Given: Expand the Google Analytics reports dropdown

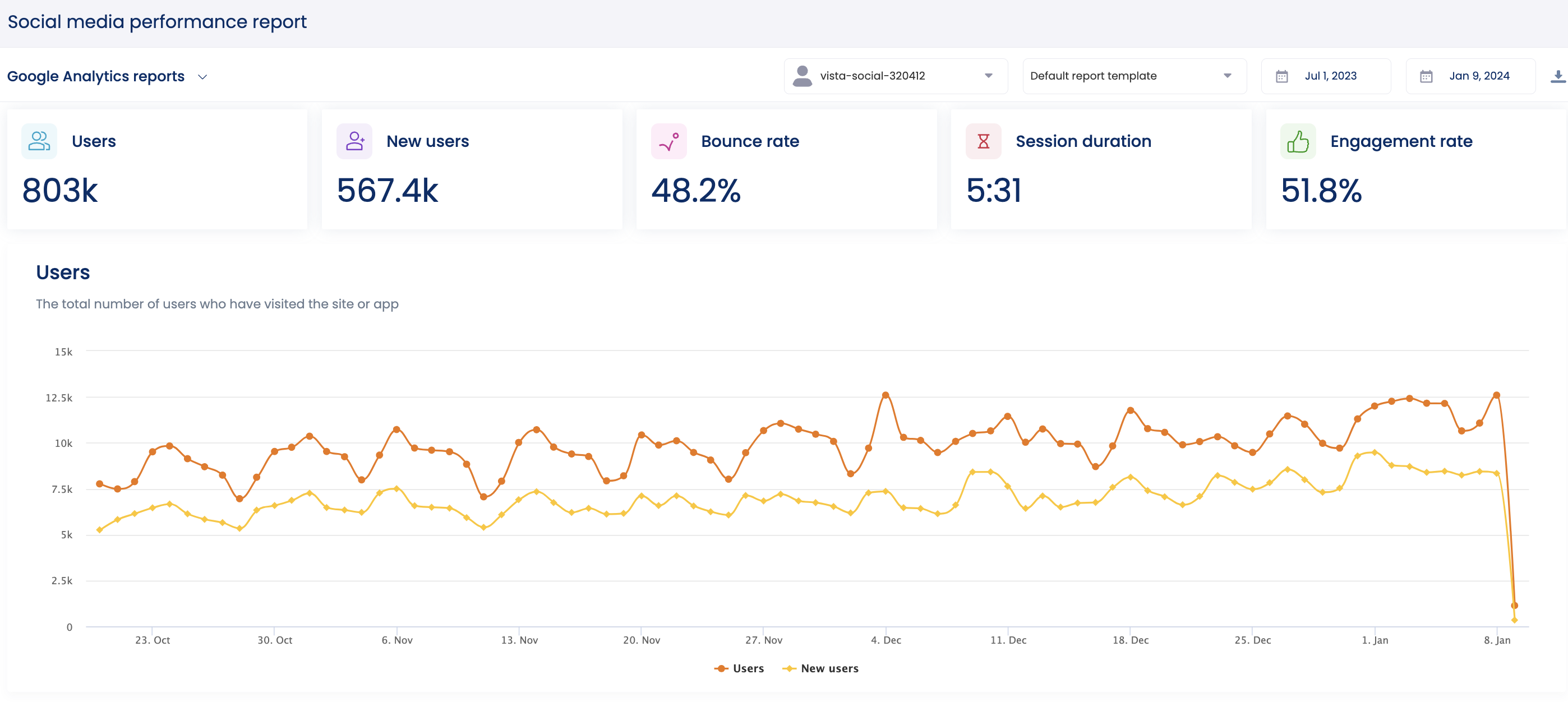Looking at the screenshot, I should pos(202,77).
